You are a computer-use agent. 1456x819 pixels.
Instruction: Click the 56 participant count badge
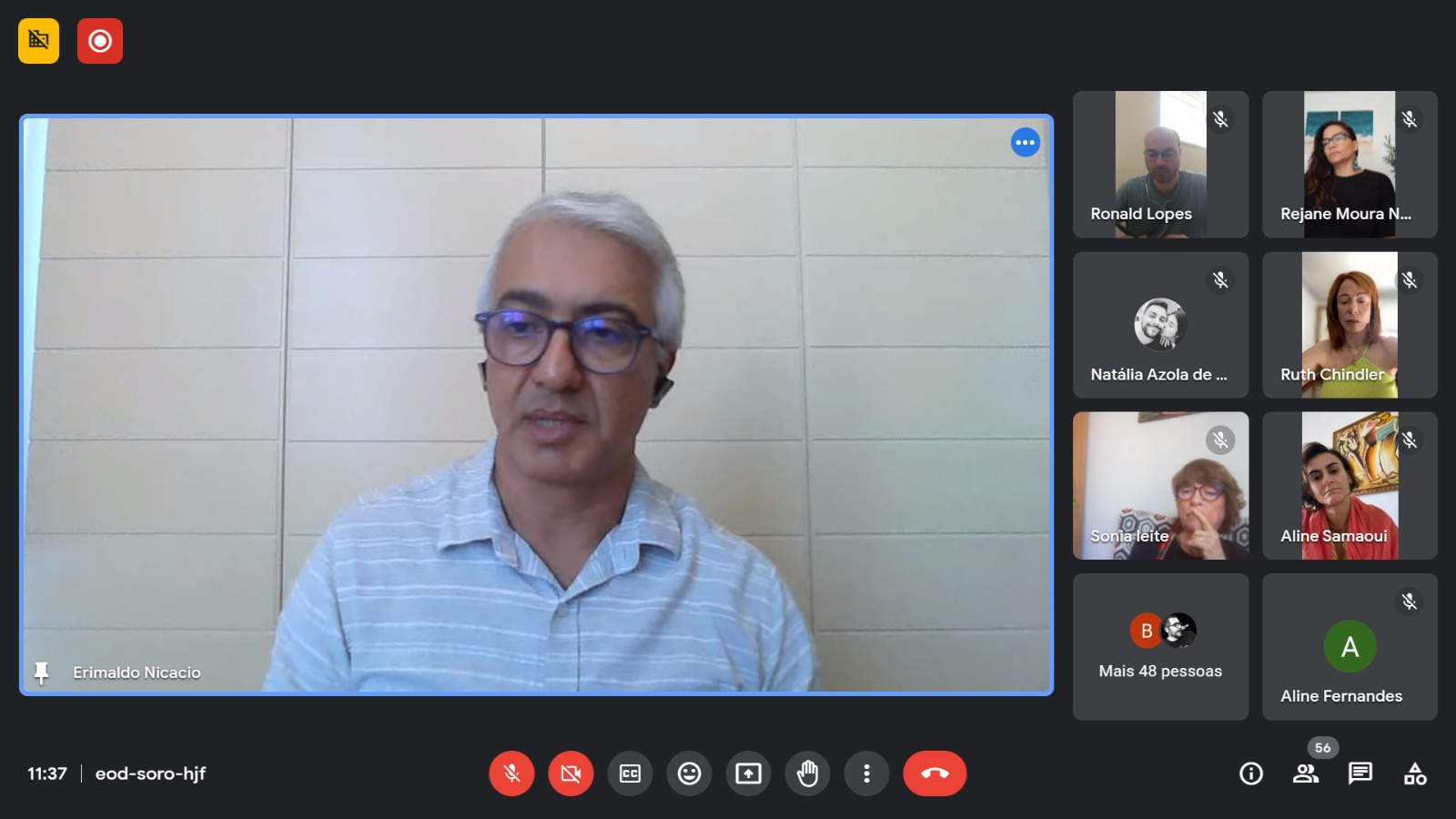click(x=1323, y=748)
